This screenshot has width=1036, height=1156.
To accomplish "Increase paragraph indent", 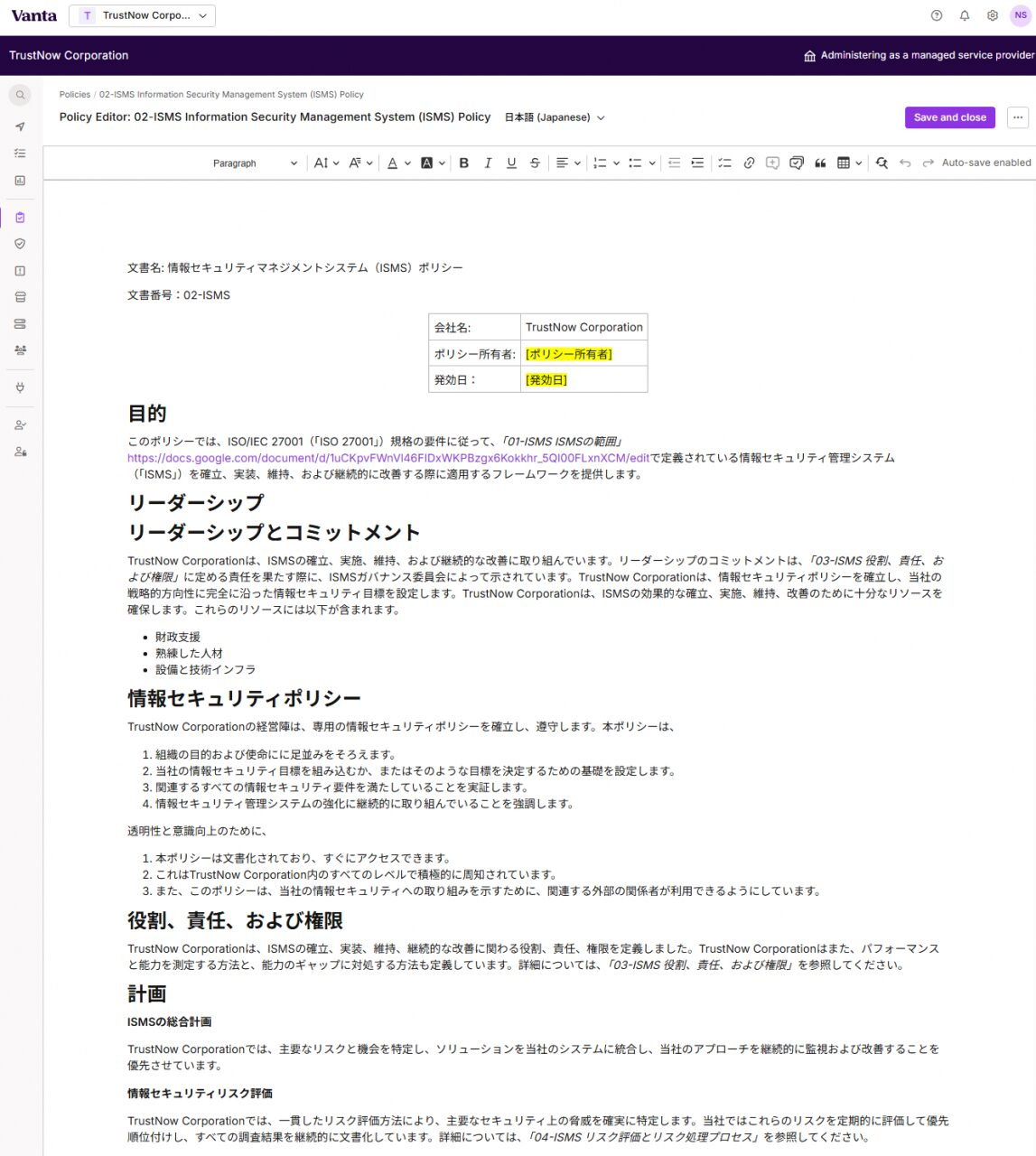I will (x=697, y=163).
